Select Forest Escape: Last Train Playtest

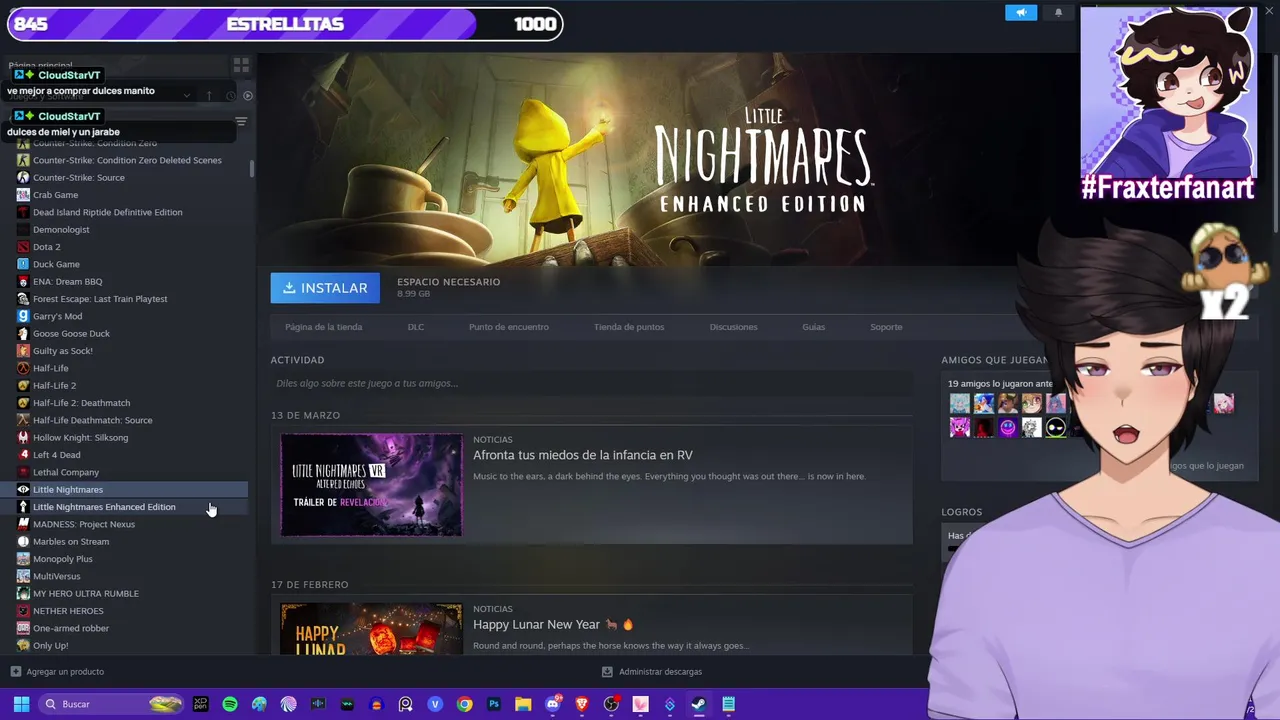tap(100, 299)
